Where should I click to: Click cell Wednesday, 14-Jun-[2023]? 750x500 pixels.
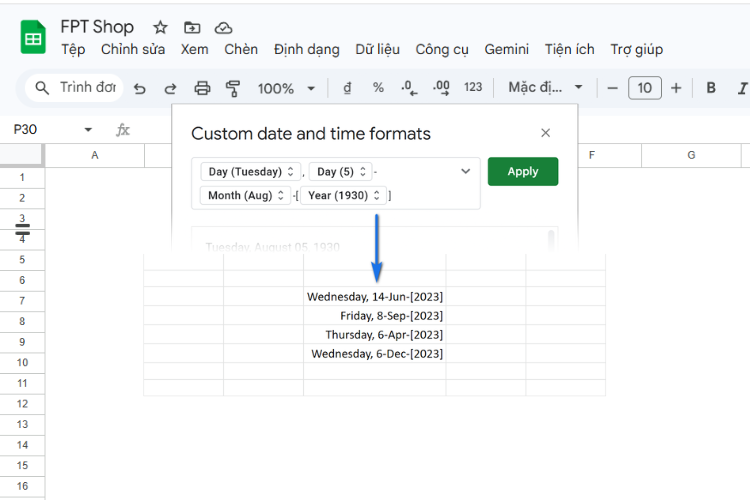pos(375,297)
